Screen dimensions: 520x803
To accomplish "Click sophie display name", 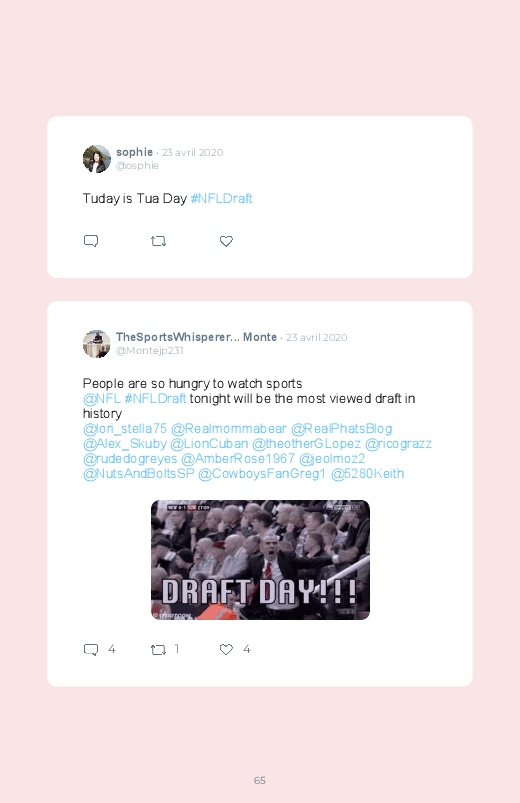I will 134,152.
